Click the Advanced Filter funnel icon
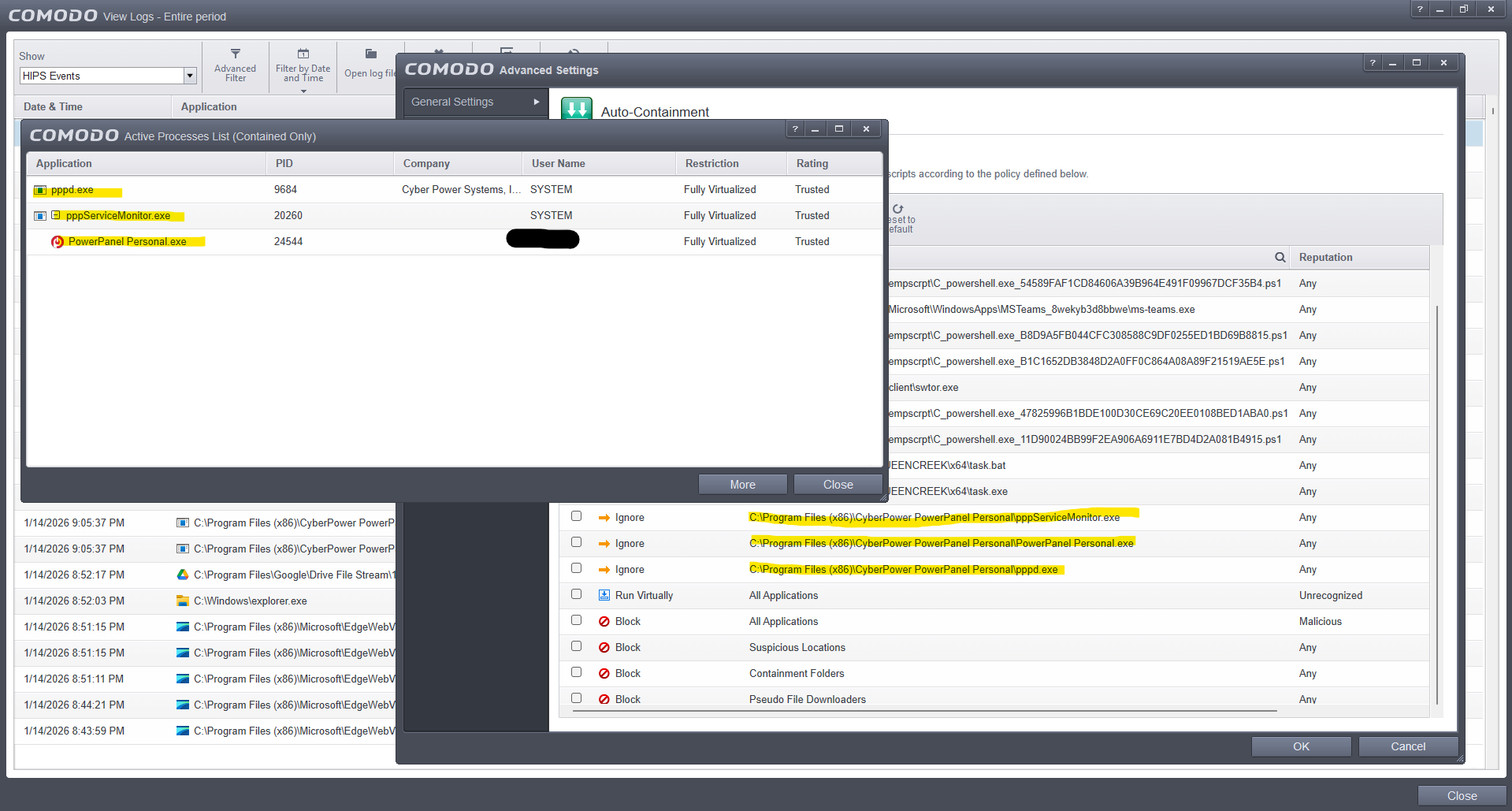This screenshot has width=1512, height=811. click(x=235, y=54)
